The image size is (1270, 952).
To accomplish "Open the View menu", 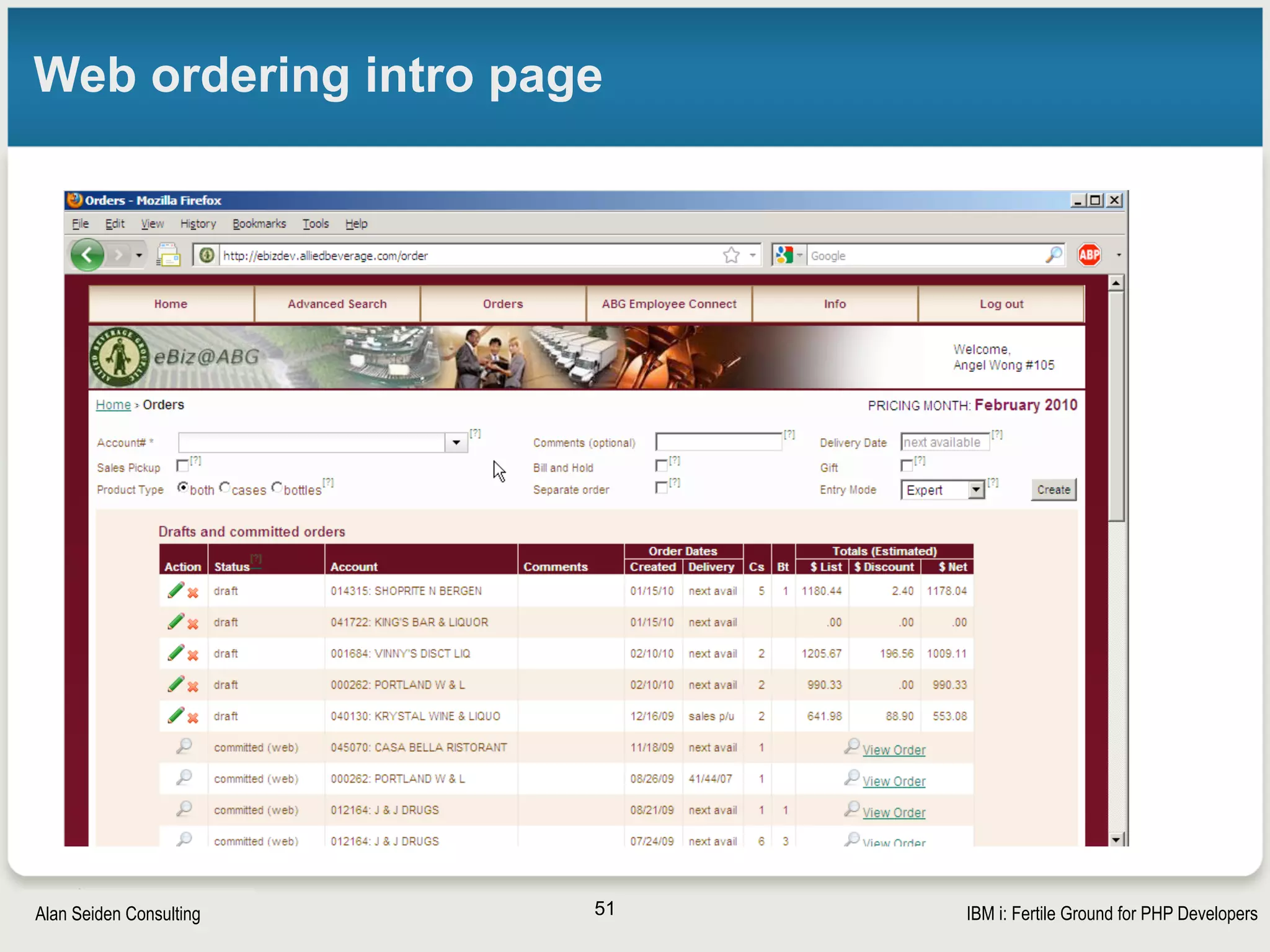I will pyautogui.click(x=153, y=224).
